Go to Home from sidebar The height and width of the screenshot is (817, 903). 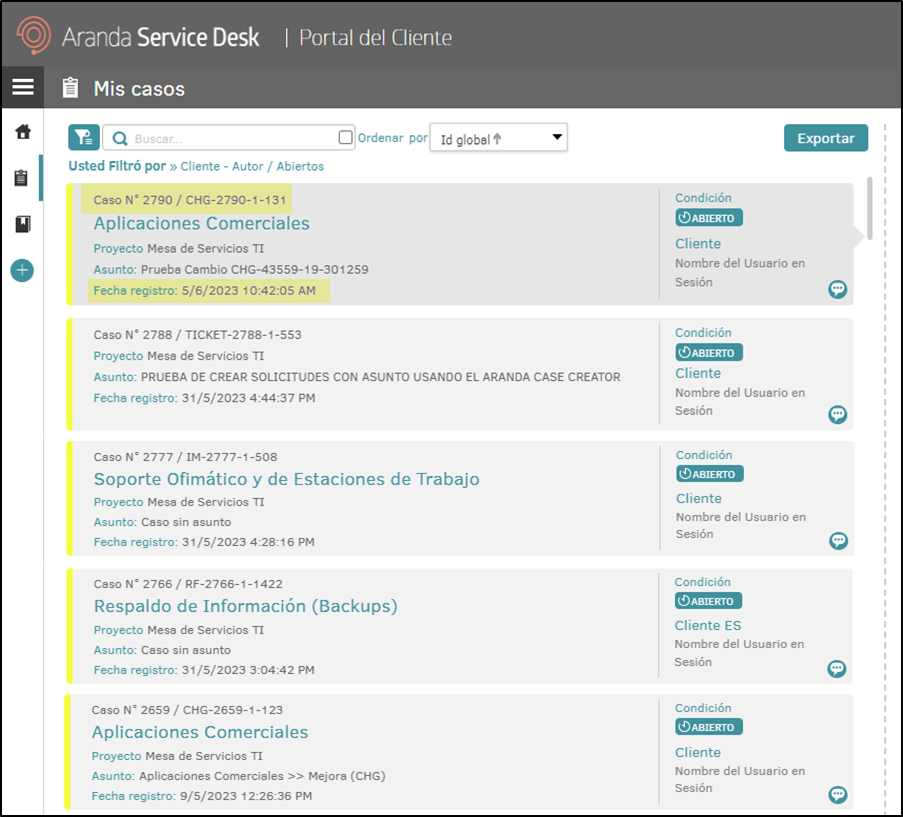(22, 132)
